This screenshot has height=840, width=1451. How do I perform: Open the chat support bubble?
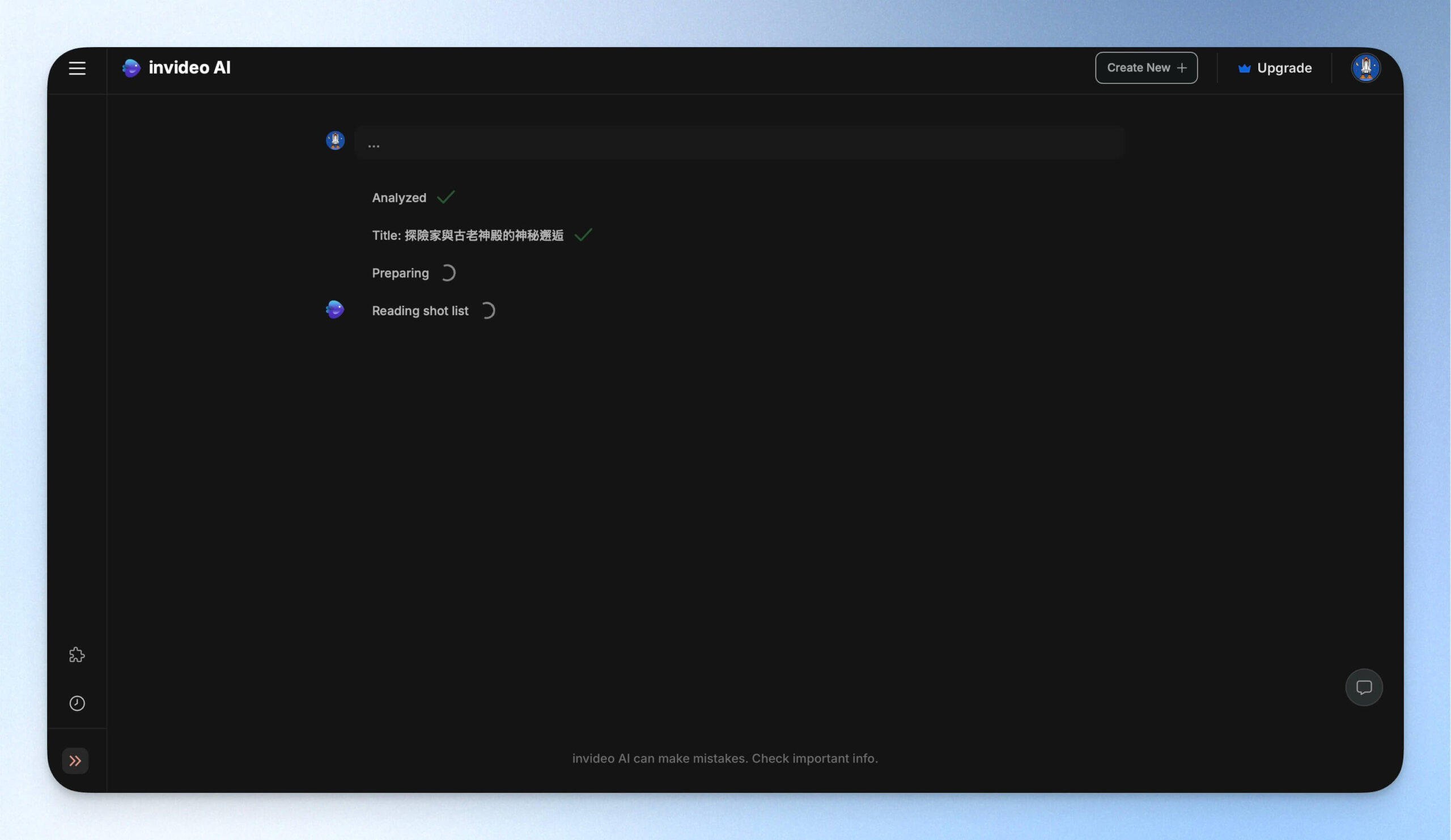point(1364,688)
